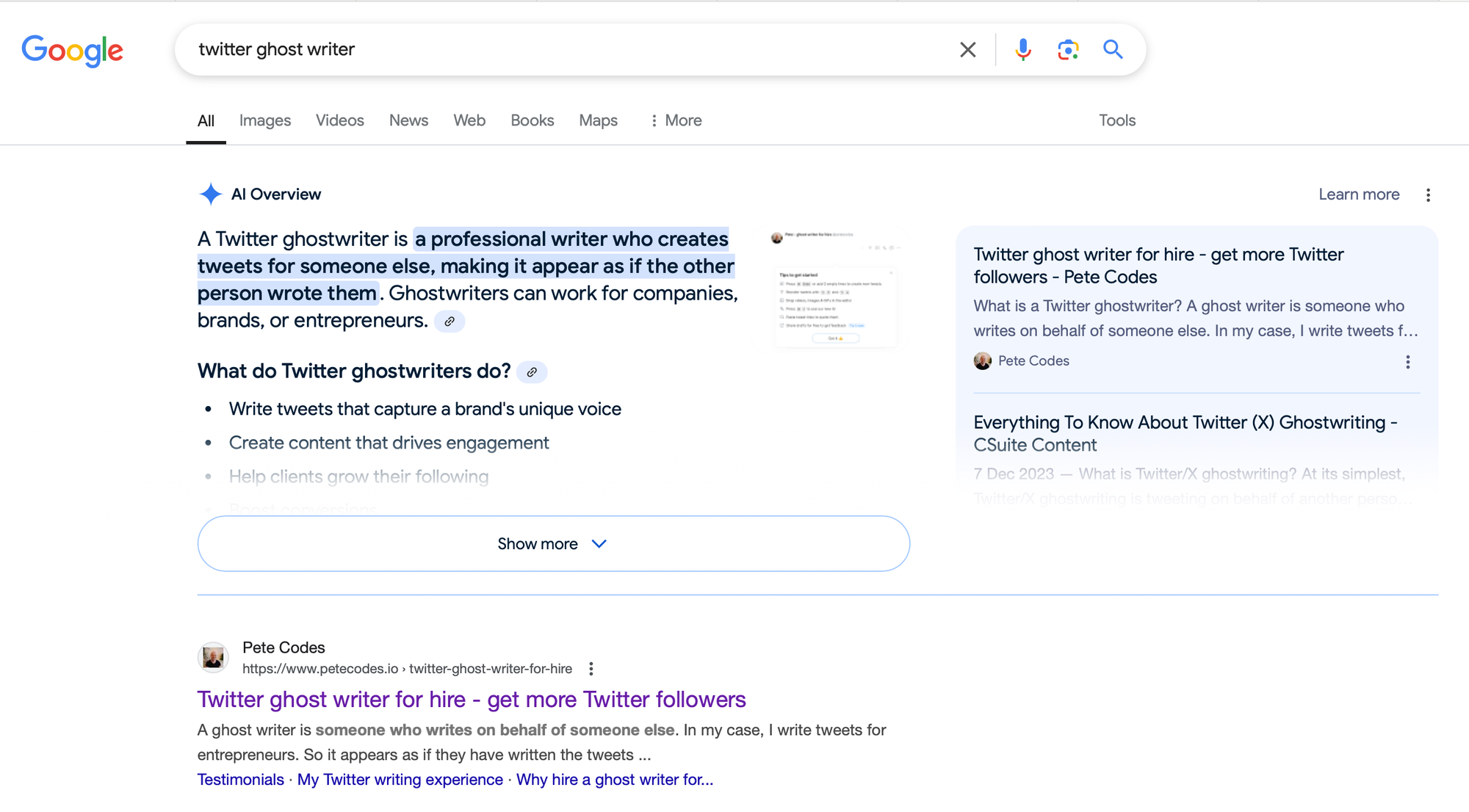
Task: Click the Show more chevron arrow
Action: (599, 544)
